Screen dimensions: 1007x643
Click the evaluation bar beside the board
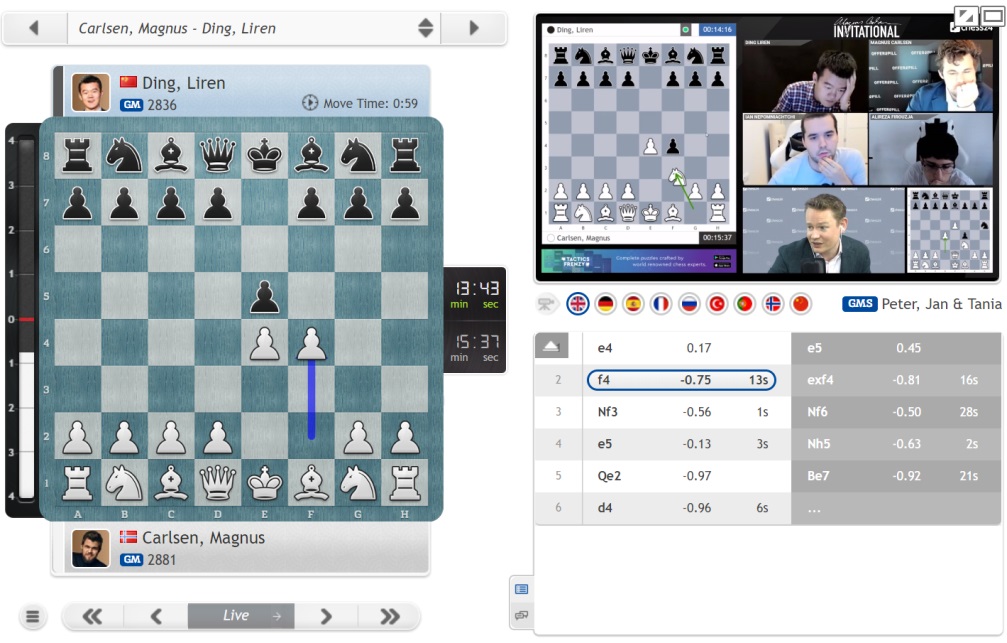click(x=20, y=320)
